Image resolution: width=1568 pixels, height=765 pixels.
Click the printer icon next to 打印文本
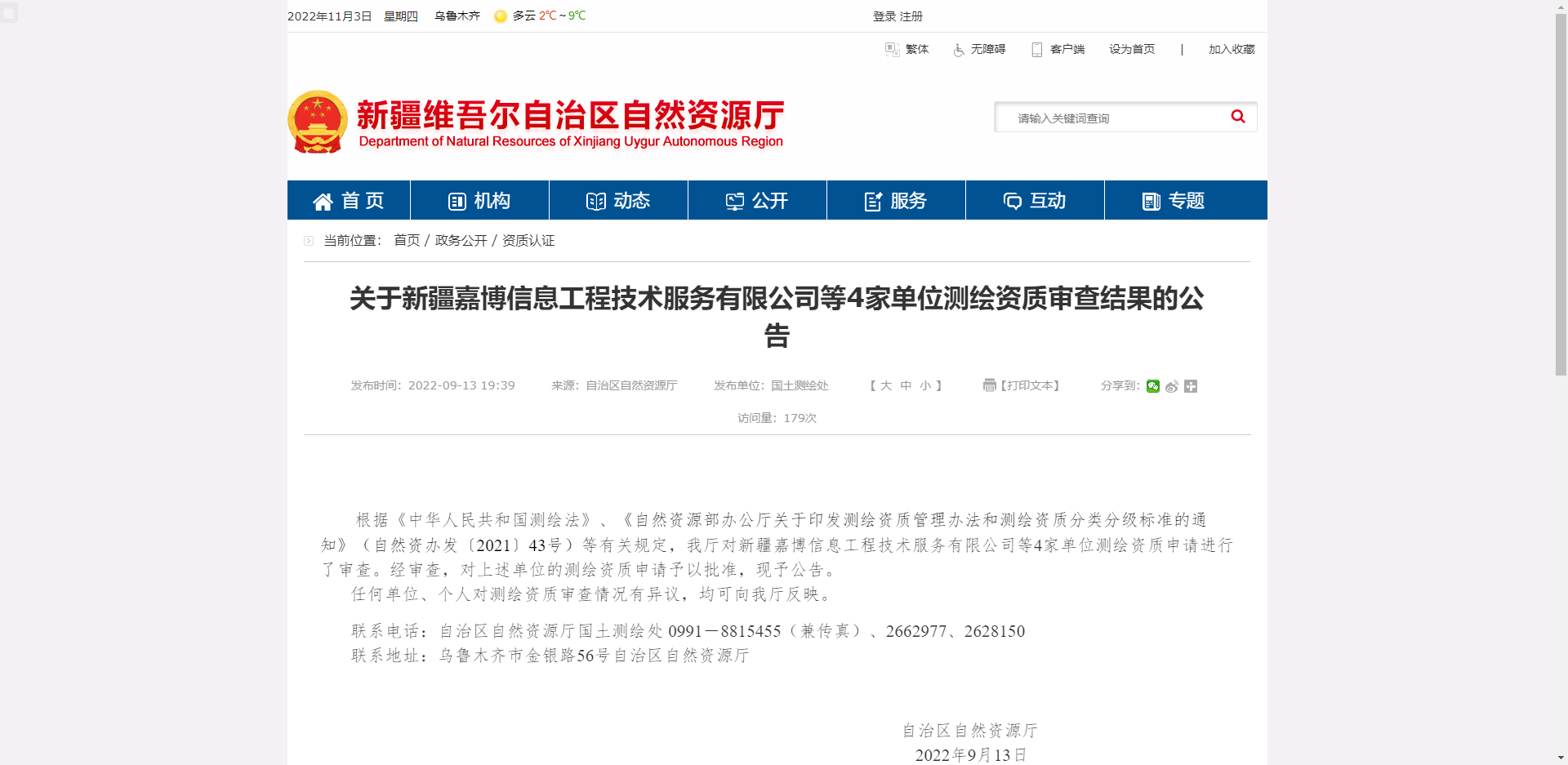point(989,385)
